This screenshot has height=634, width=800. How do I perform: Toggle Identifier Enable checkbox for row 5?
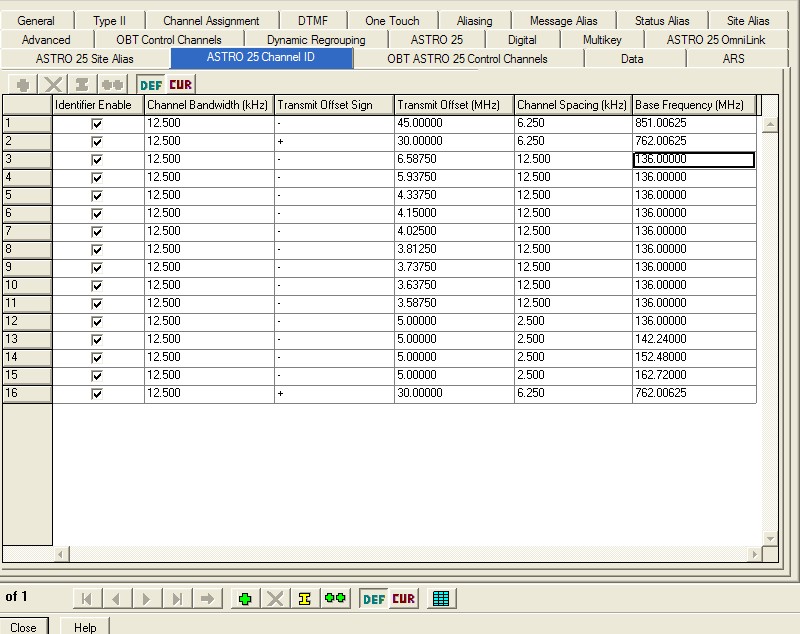tap(96, 196)
